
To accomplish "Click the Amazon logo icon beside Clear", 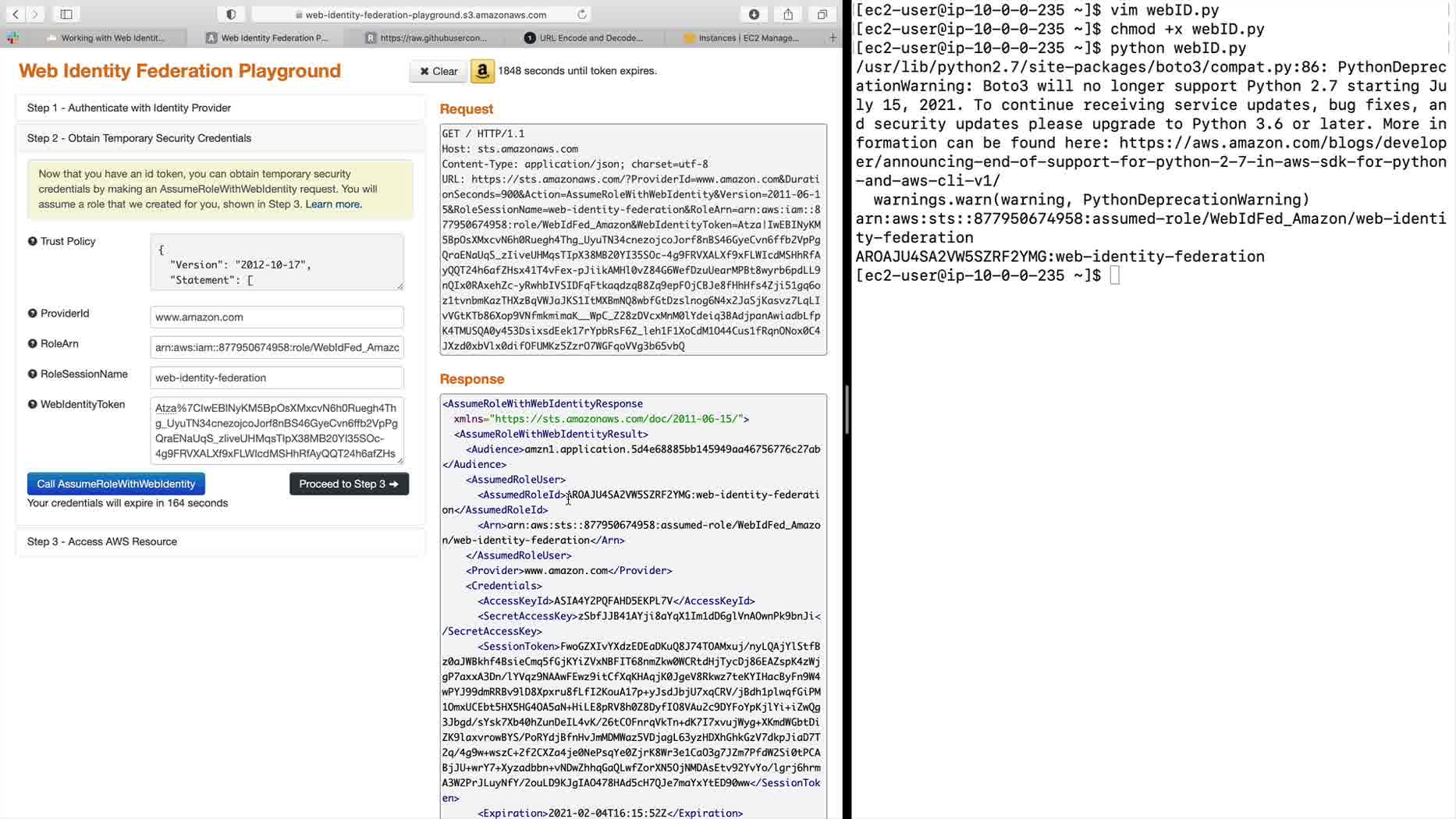I will click(x=482, y=71).
